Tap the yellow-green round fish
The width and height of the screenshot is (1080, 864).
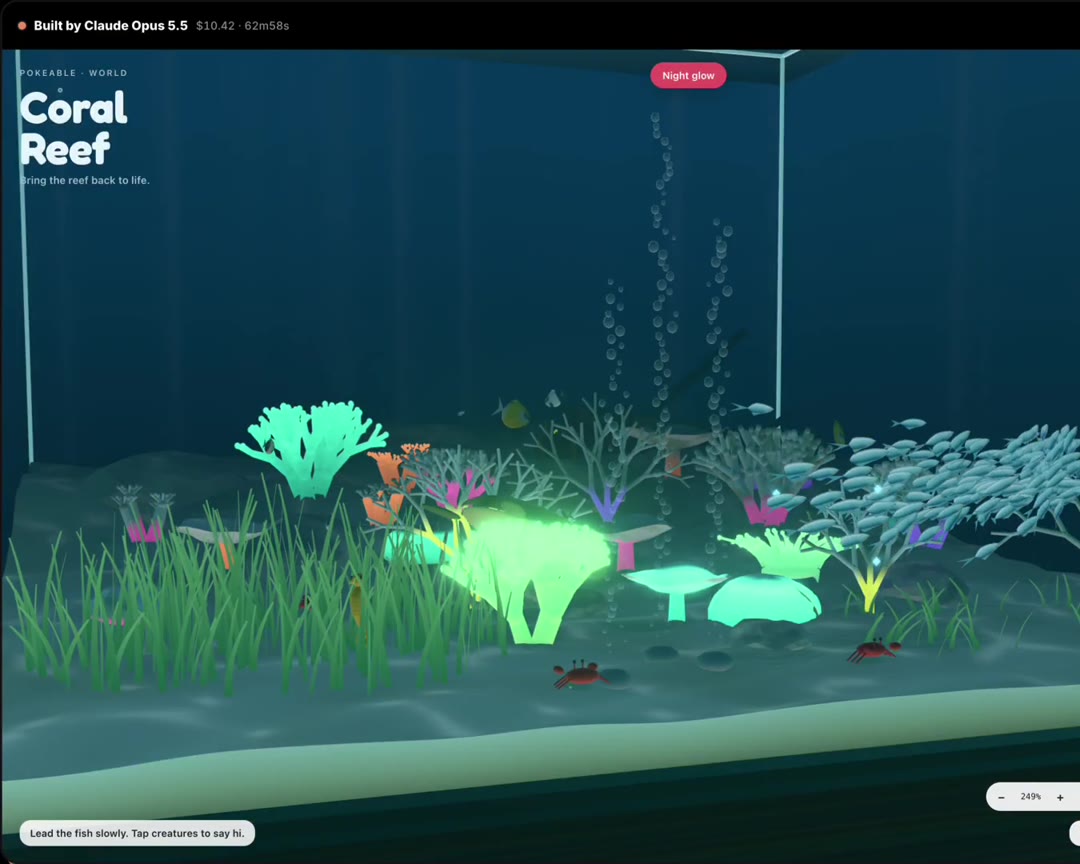[x=513, y=414]
